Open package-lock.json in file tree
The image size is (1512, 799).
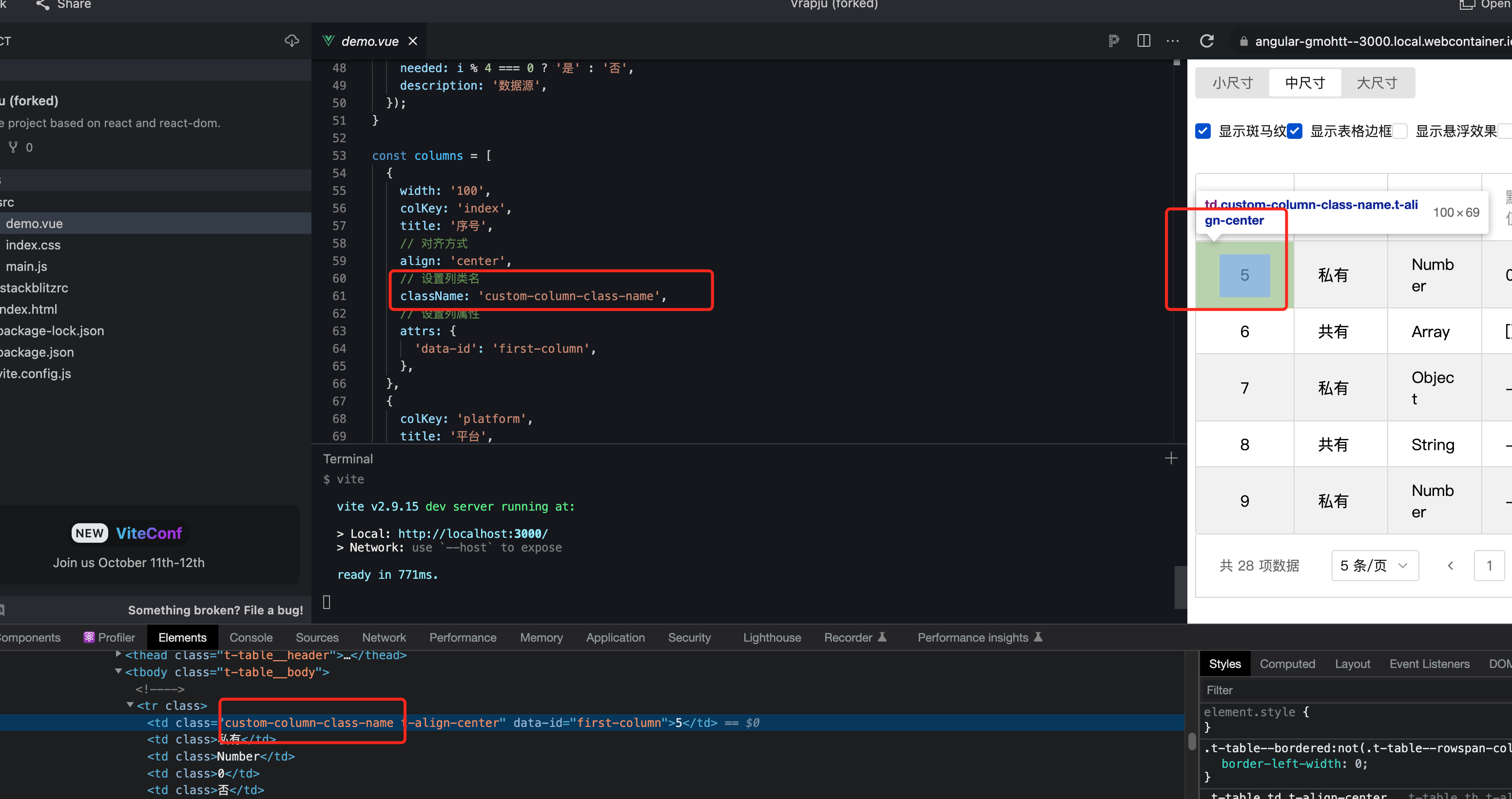pyautogui.click(x=52, y=331)
